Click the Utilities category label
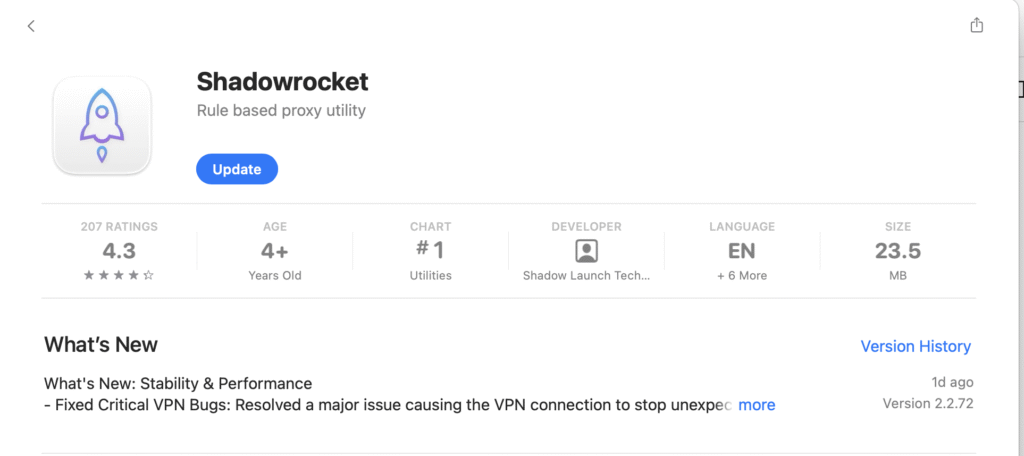 coord(430,275)
